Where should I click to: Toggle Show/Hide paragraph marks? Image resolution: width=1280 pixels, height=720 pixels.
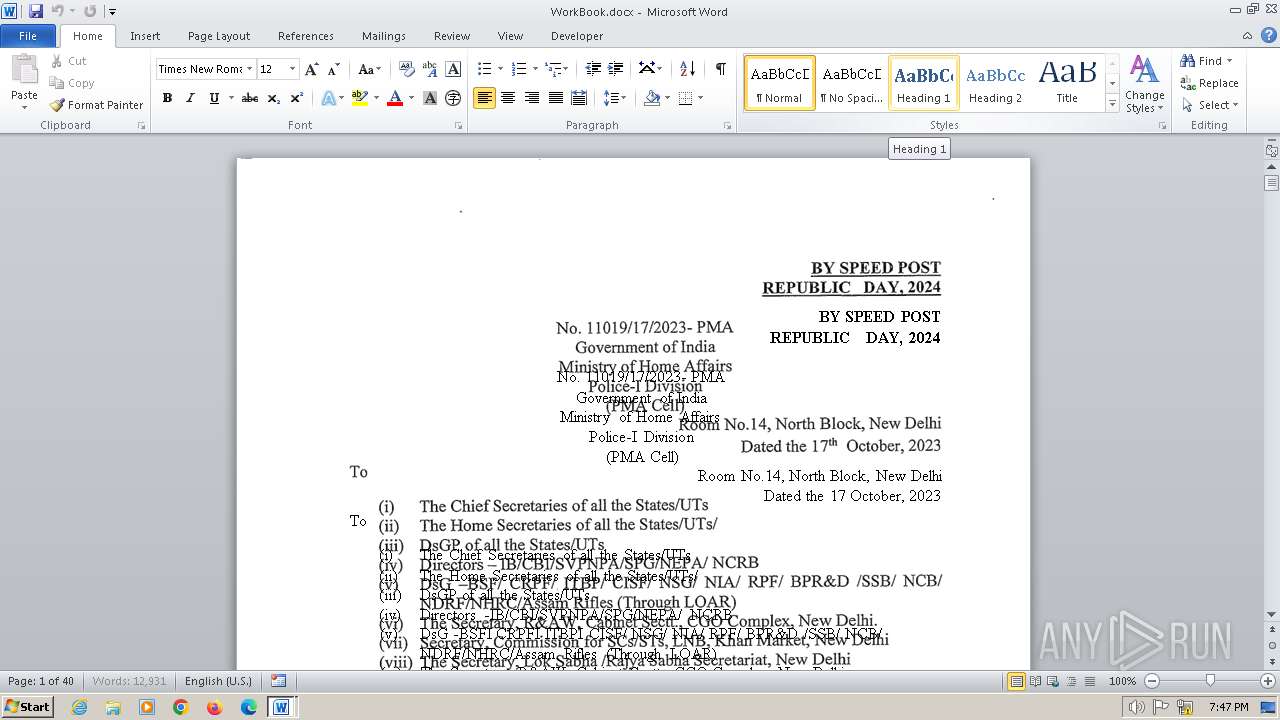[720, 69]
